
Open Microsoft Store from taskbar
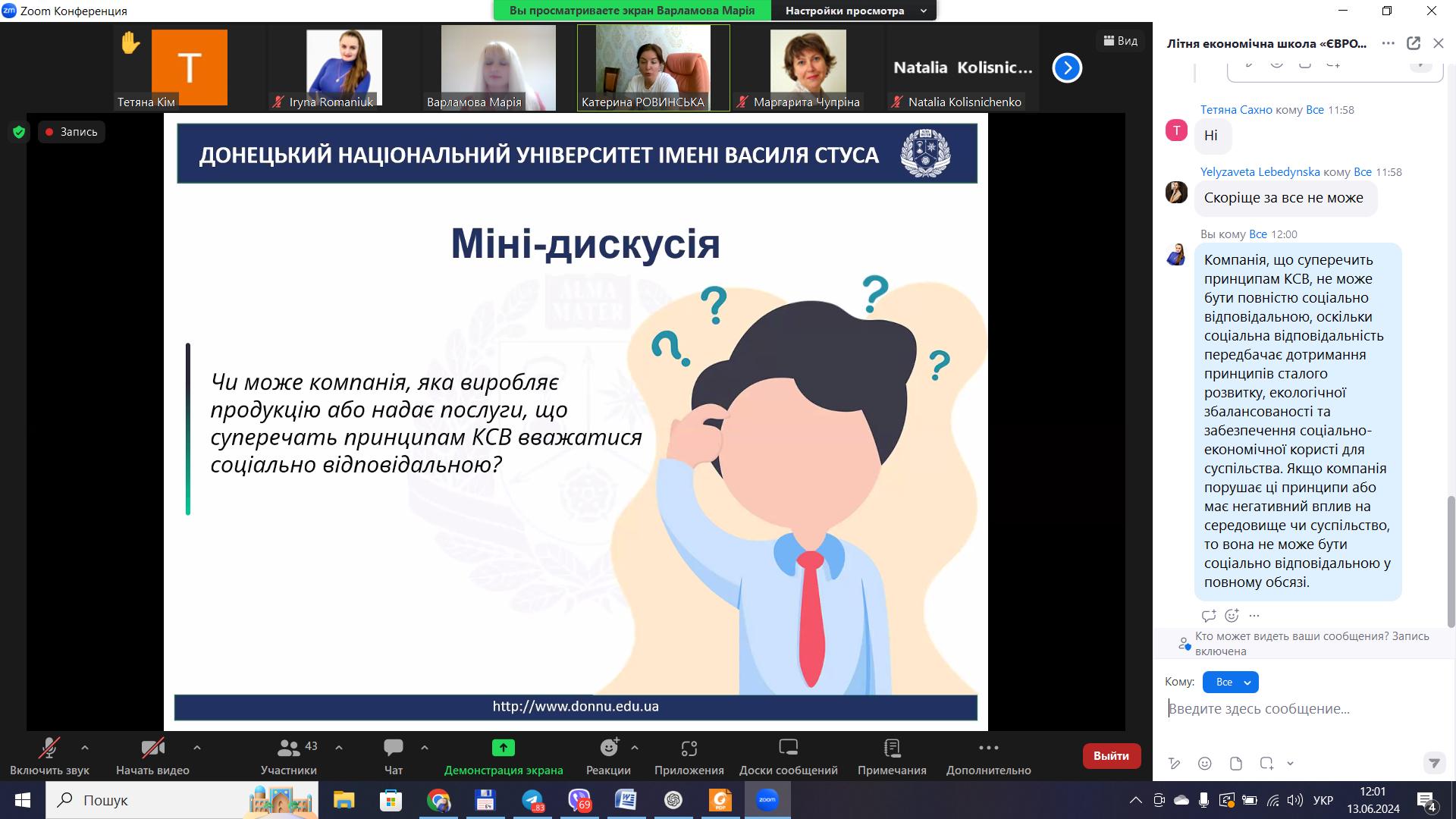(x=391, y=800)
